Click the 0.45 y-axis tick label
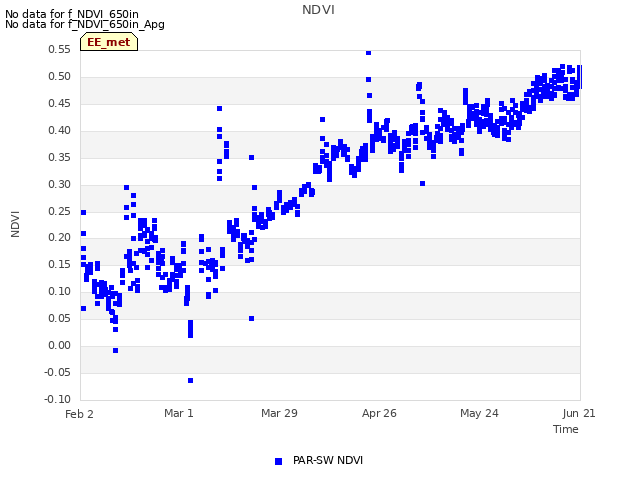The width and height of the screenshot is (640, 480). click(59, 103)
